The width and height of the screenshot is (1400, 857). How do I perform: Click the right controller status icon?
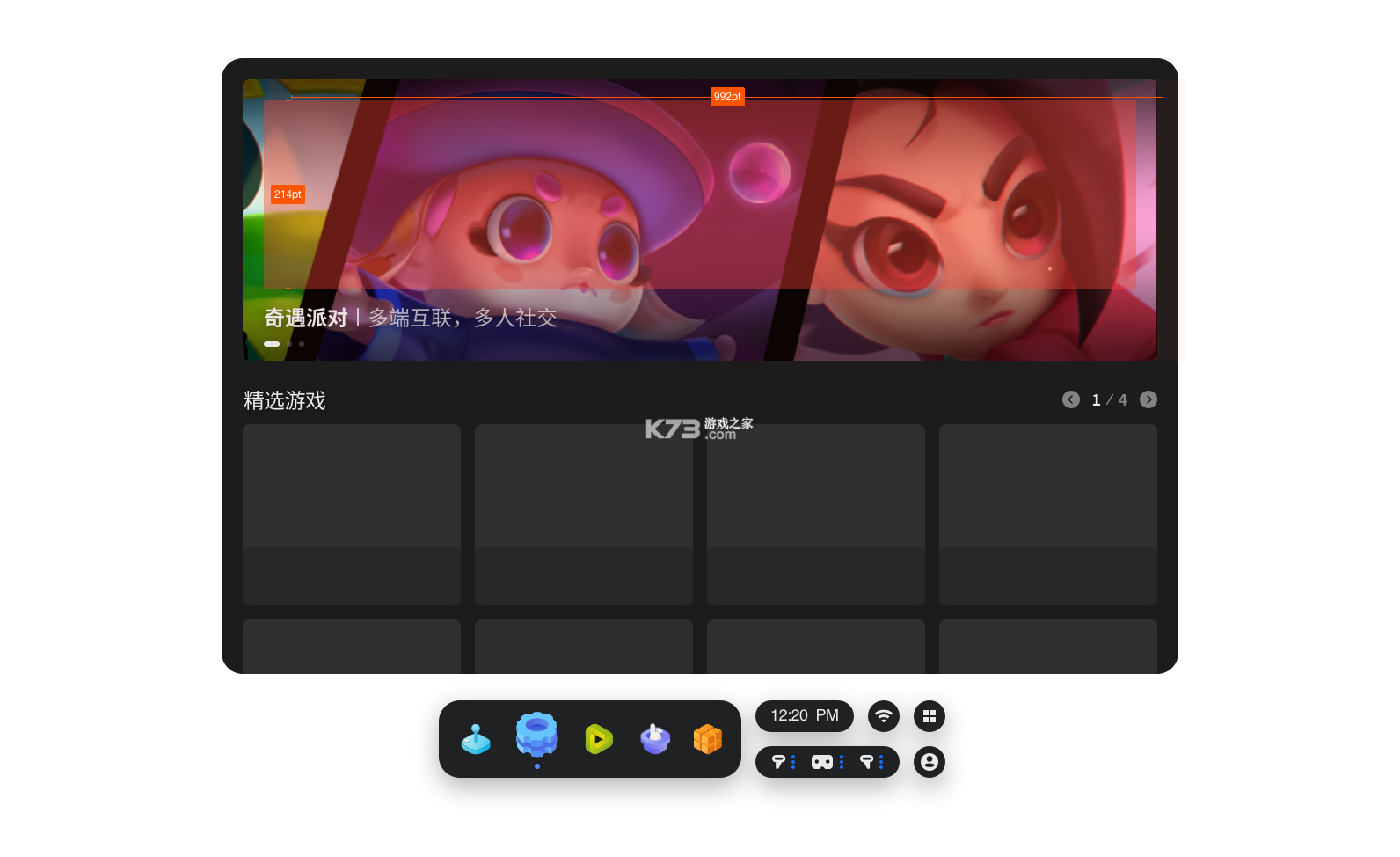click(x=866, y=762)
